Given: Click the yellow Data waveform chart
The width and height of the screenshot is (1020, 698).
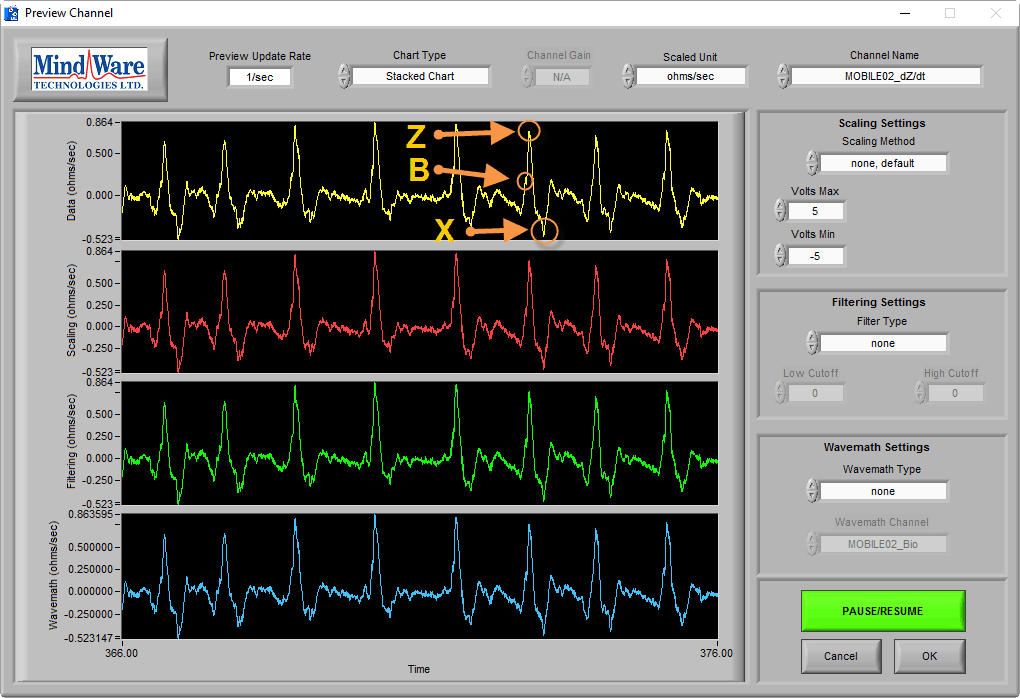Looking at the screenshot, I should 420,181.
